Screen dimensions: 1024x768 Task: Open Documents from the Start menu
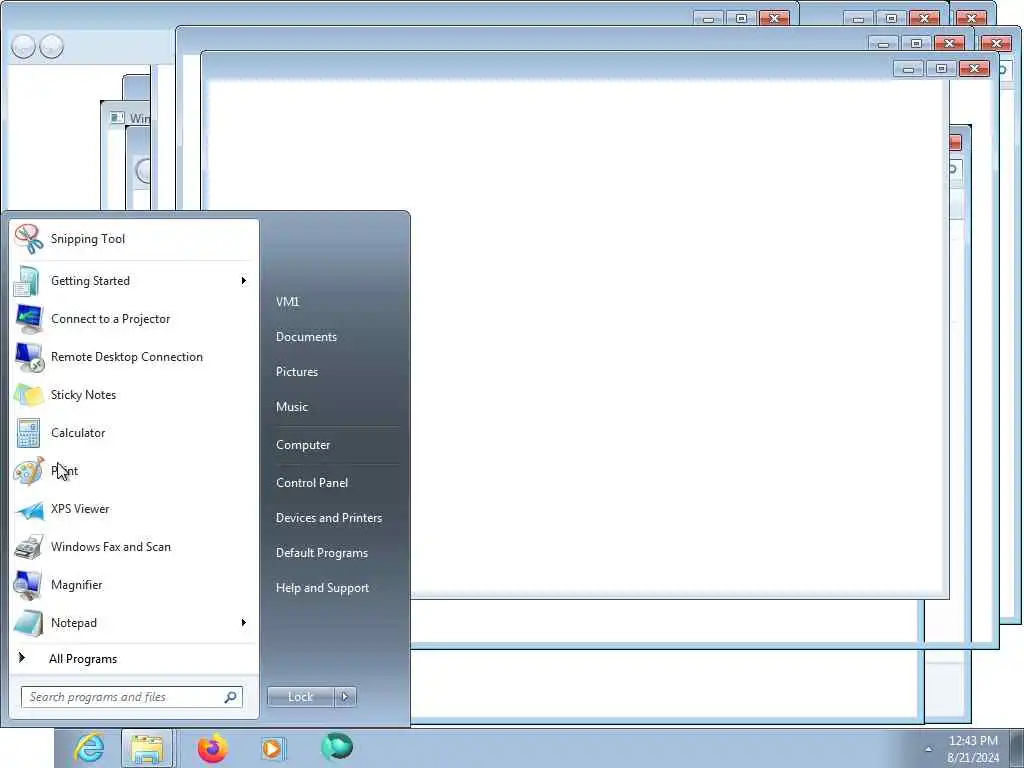click(306, 337)
